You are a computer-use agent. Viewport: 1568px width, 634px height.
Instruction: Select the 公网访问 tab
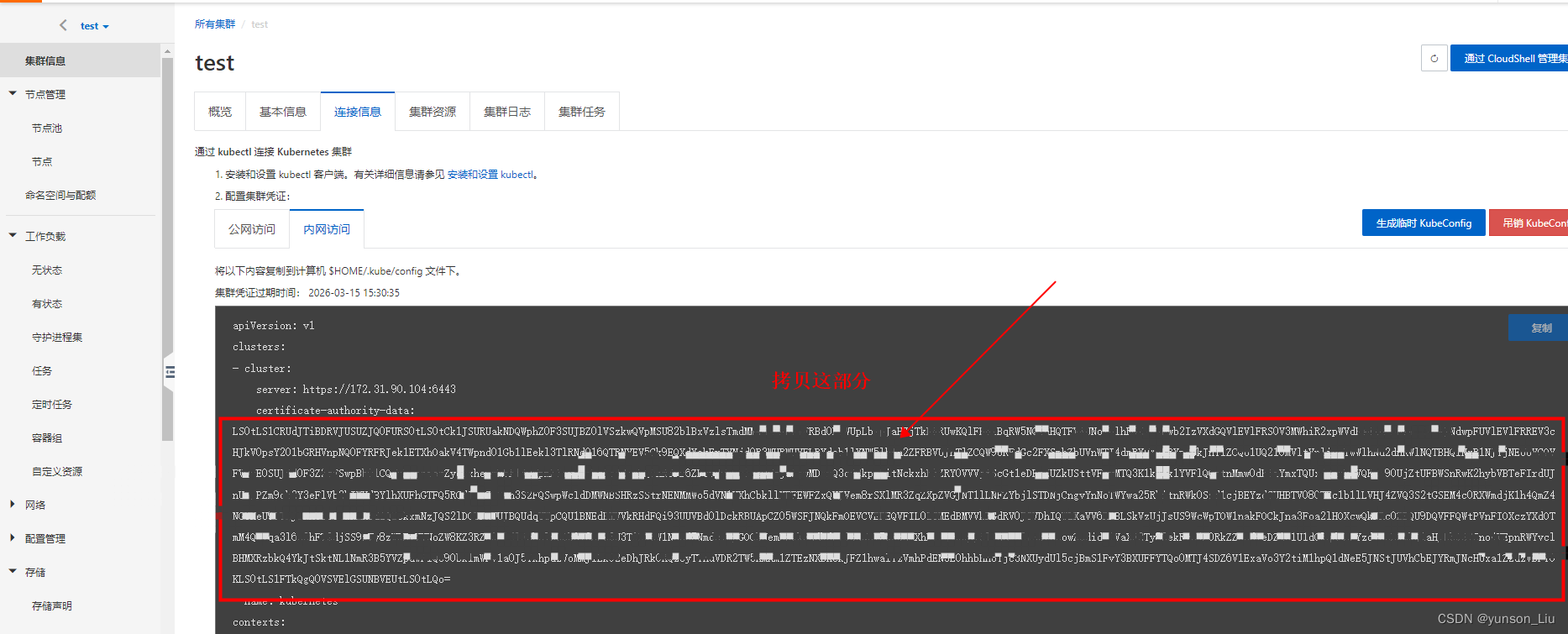tap(252, 229)
